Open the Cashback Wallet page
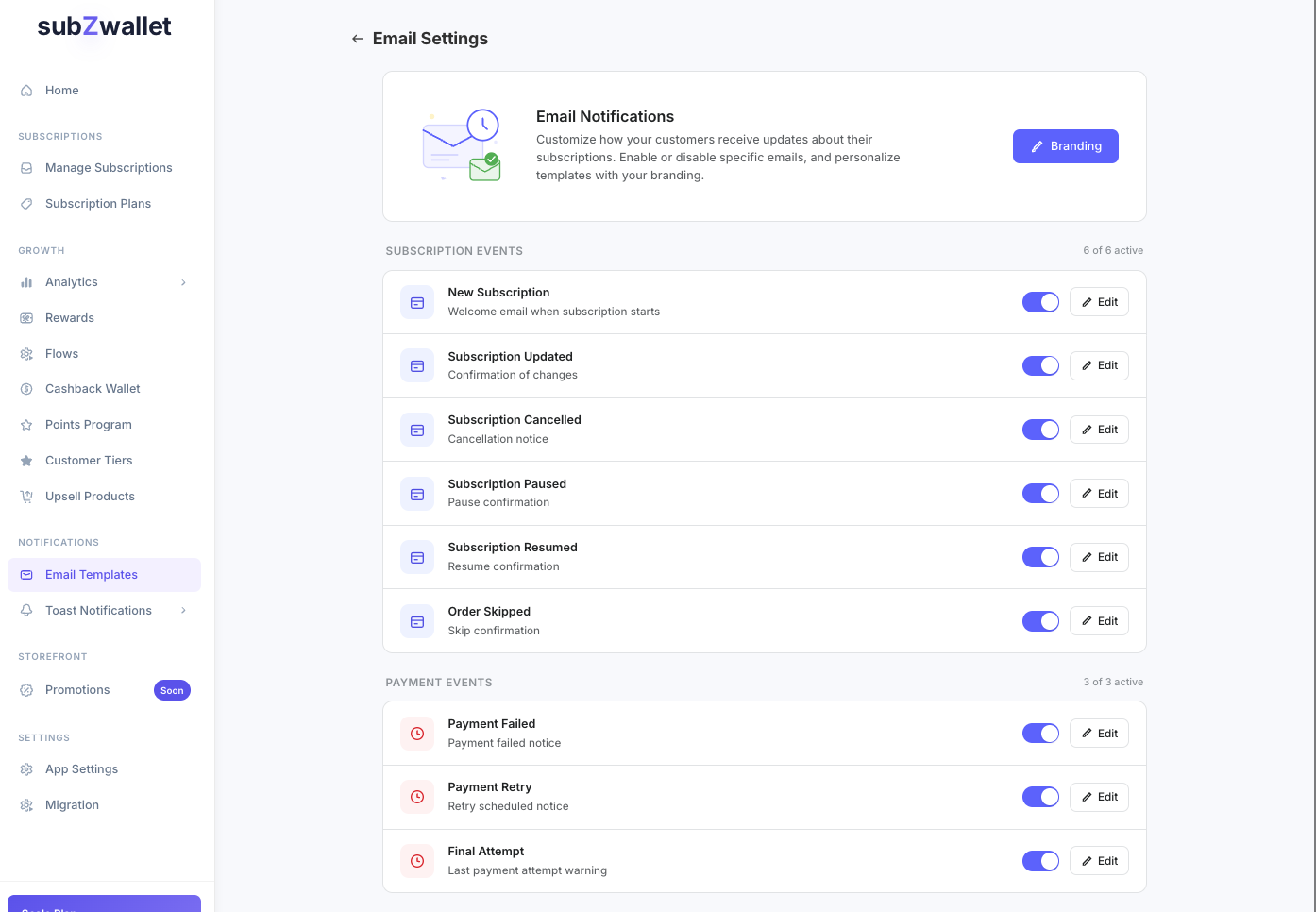Image resolution: width=1316 pixels, height=912 pixels. pos(104,389)
